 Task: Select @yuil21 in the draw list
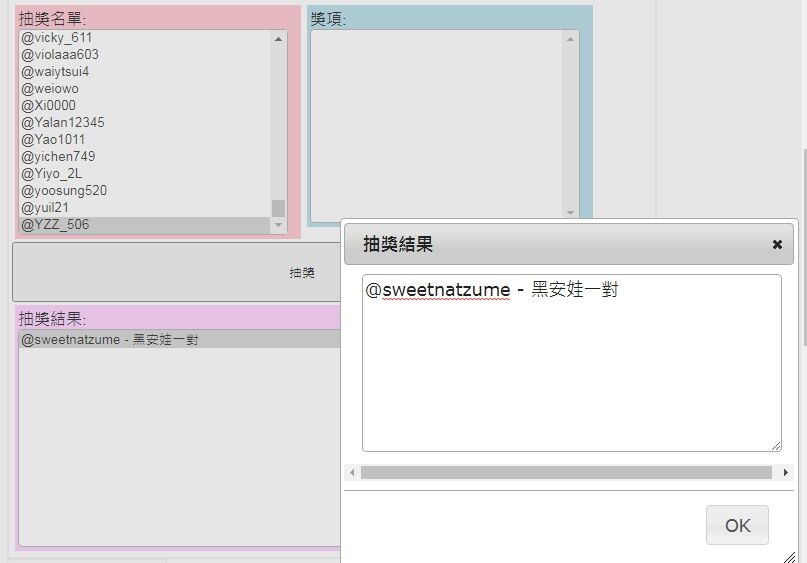pos(145,207)
